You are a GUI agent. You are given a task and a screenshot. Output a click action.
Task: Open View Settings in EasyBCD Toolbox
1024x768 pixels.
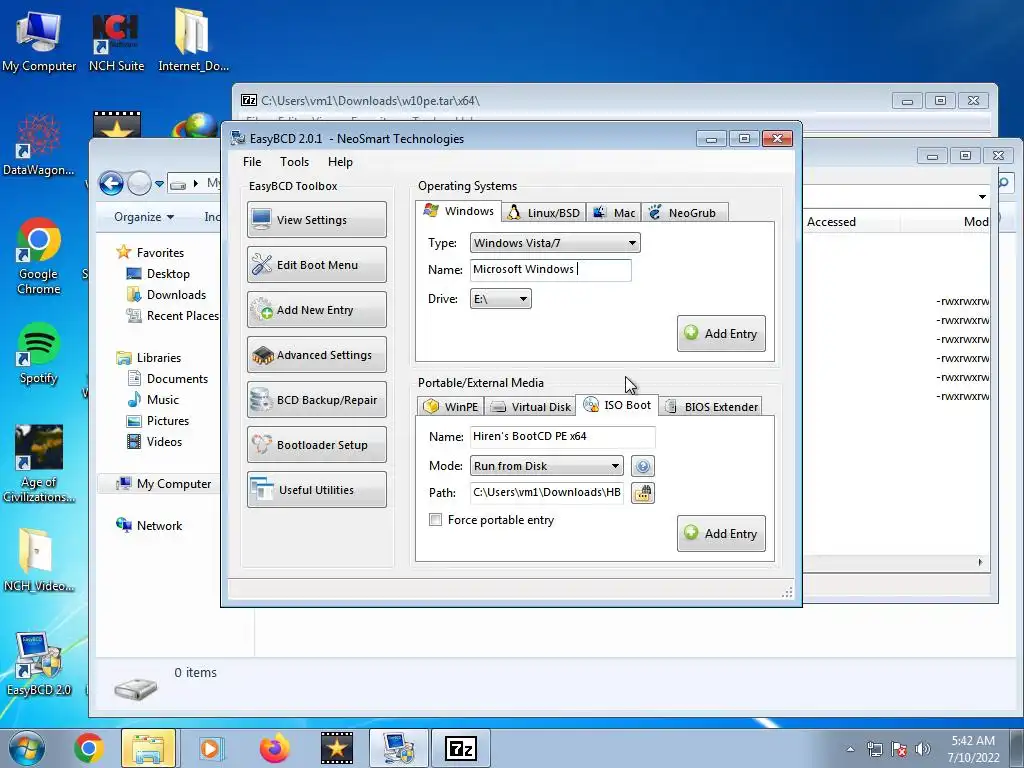pos(317,219)
